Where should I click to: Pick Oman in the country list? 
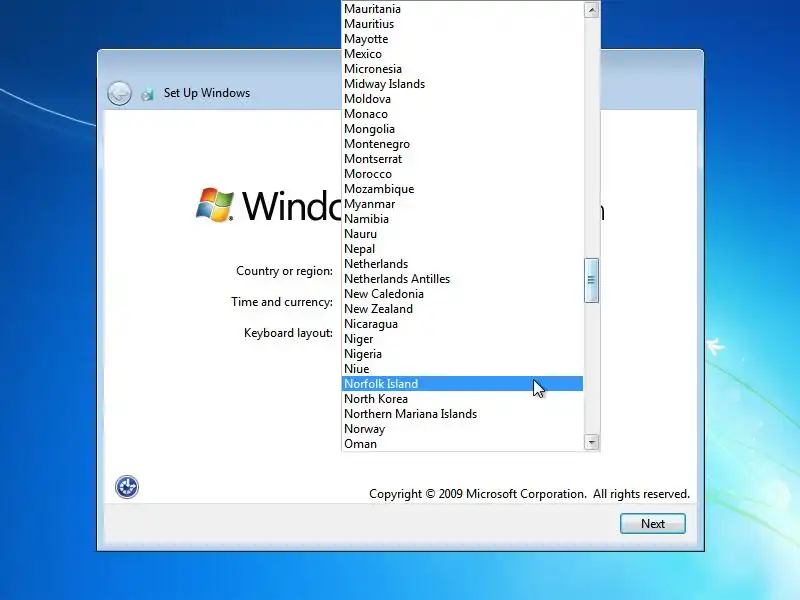pos(462,444)
